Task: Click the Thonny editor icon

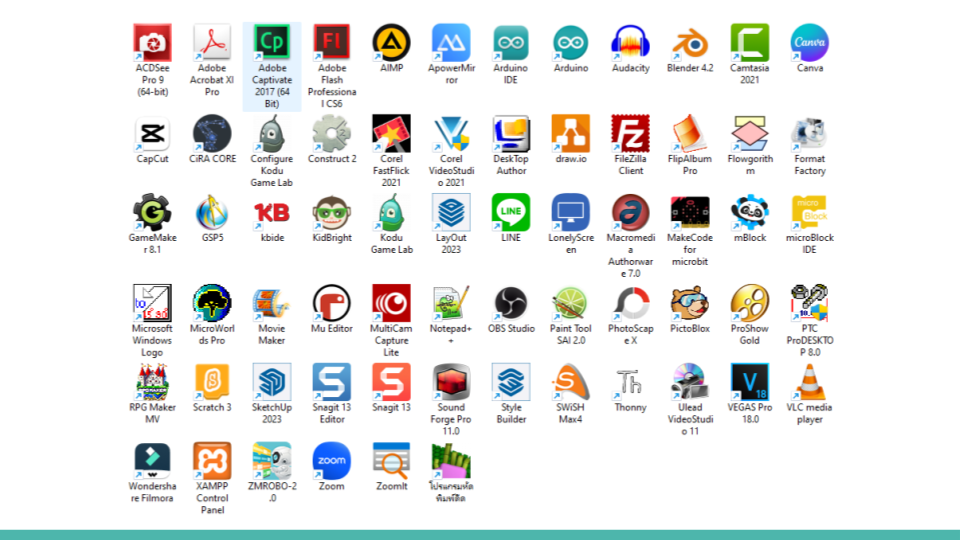Action: (x=630, y=382)
